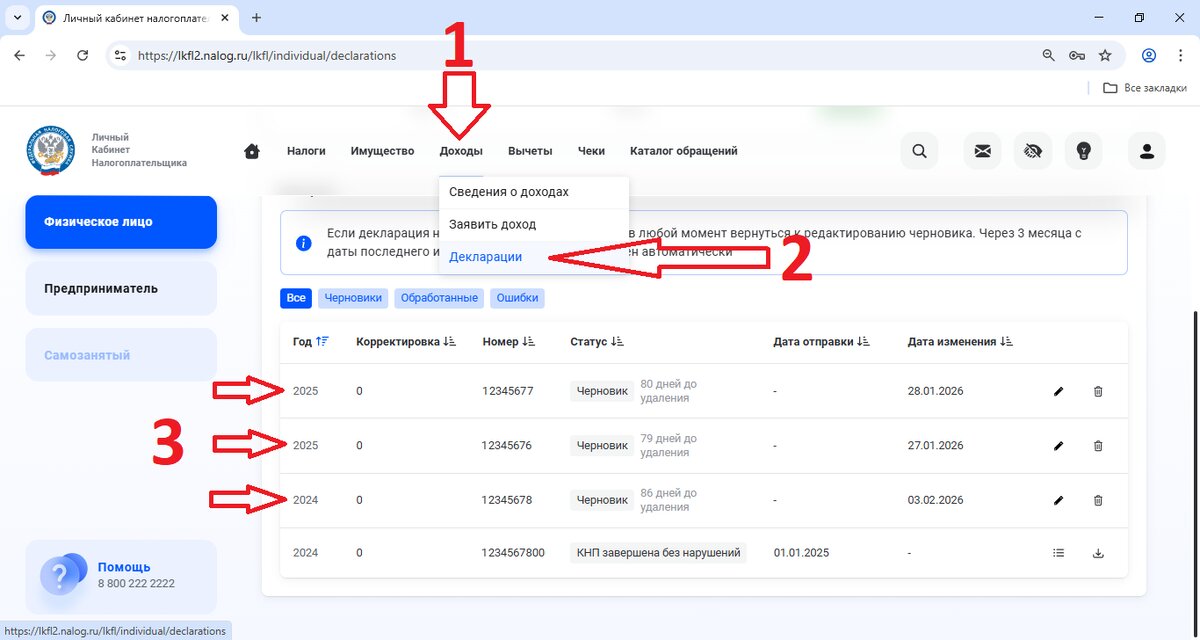Open a new browser tab
The height and width of the screenshot is (640, 1200).
point(256,18)
